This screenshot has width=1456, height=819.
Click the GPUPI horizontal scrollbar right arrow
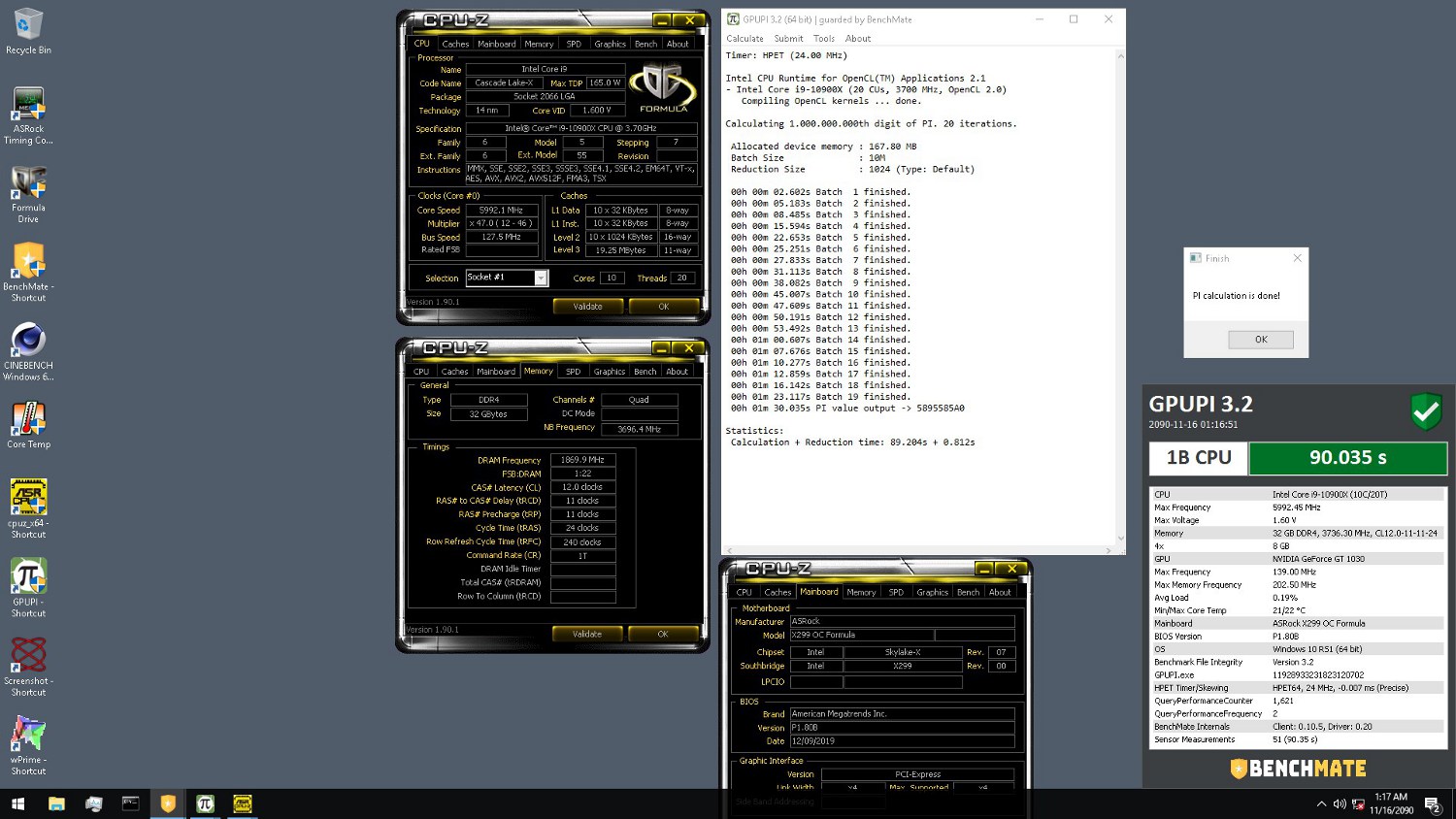click(1109, 550)
